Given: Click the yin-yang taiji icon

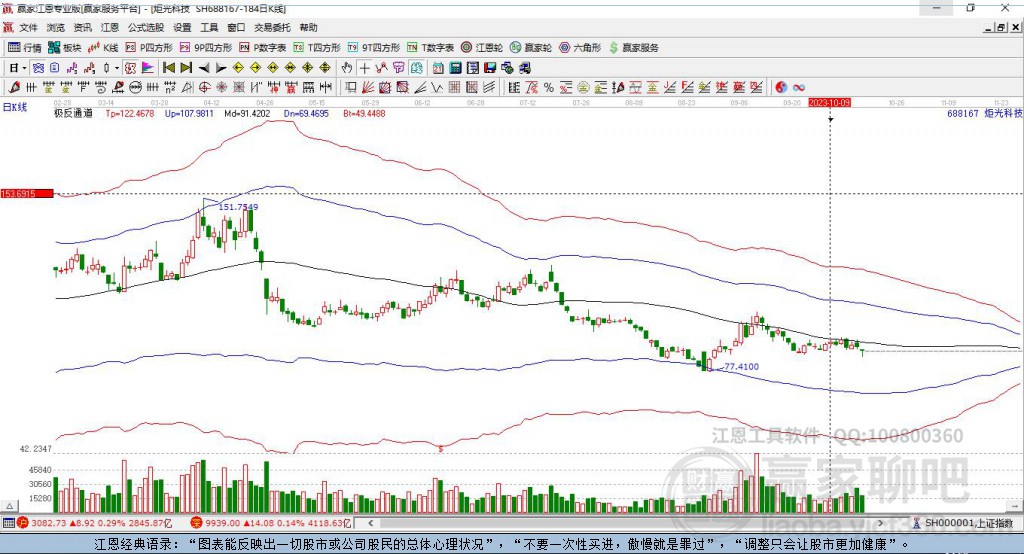Looking at the screenshot, I should [x=781, y=88].
